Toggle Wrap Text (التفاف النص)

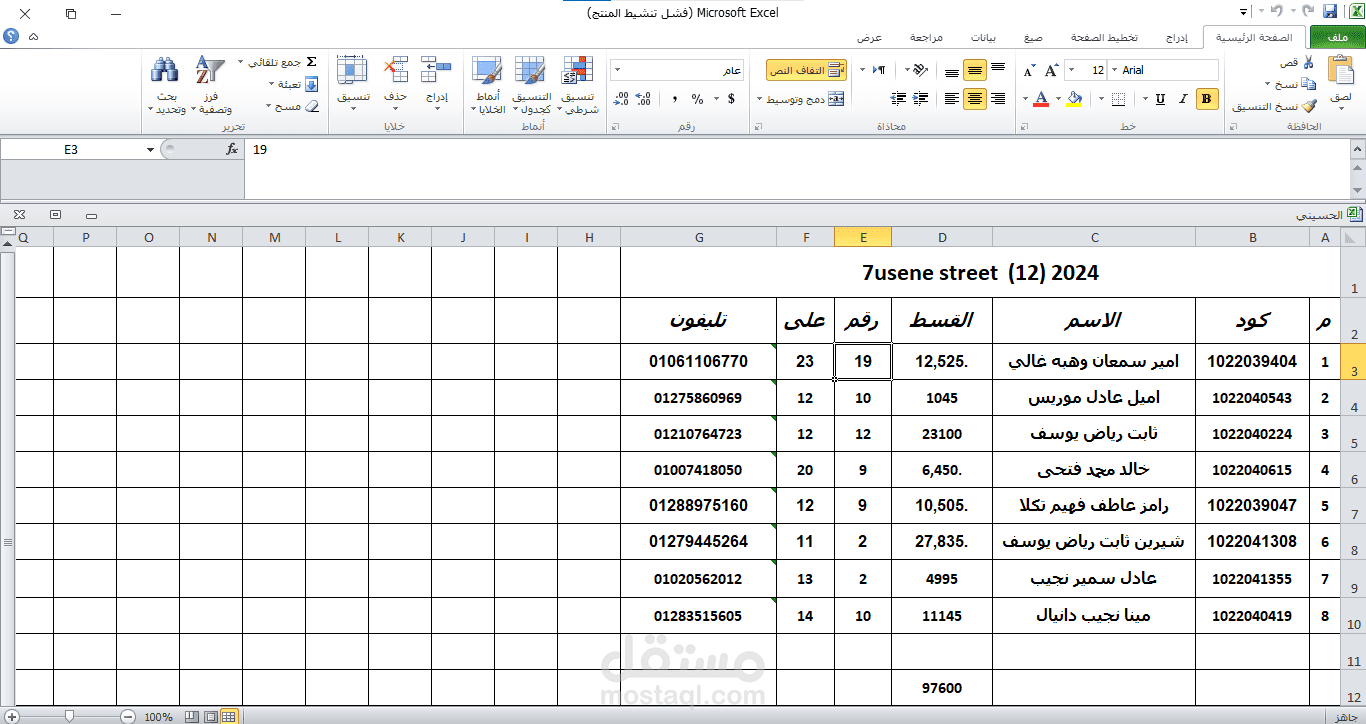point(806,70)
